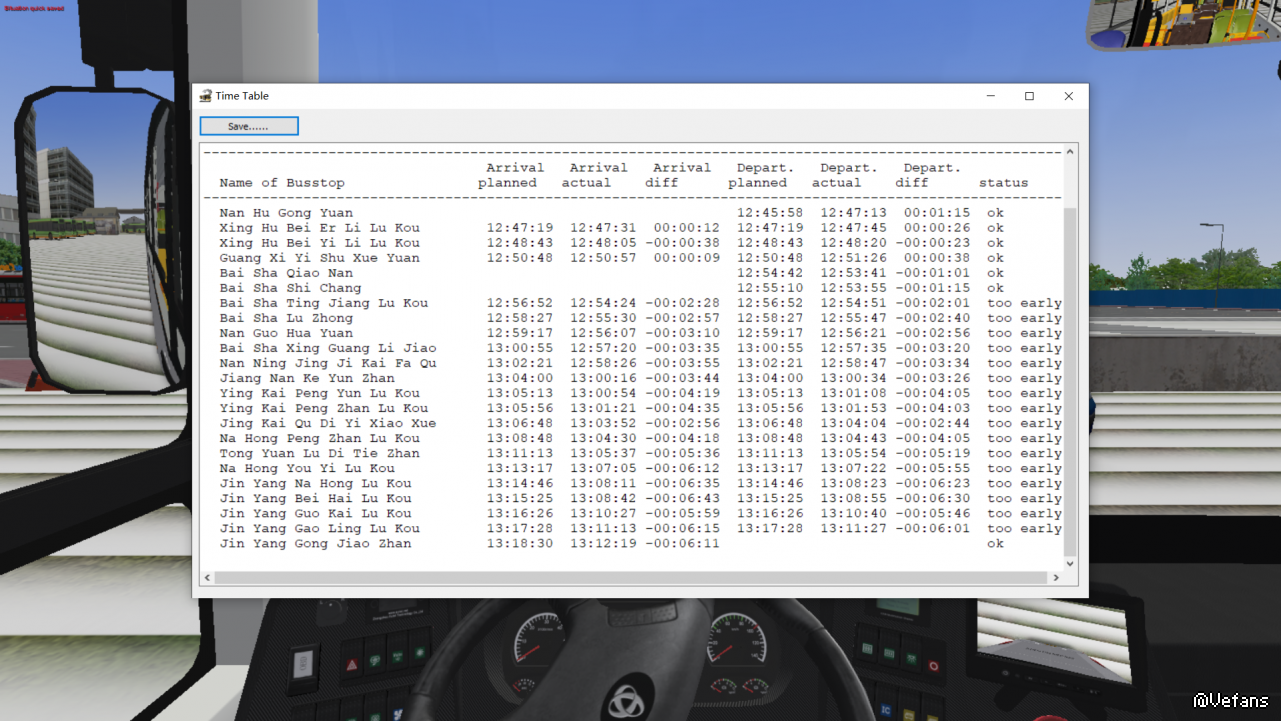Click the Nan Hu Gong Yuan stop row
The image size is (1281, 721).
pos(286,213)
